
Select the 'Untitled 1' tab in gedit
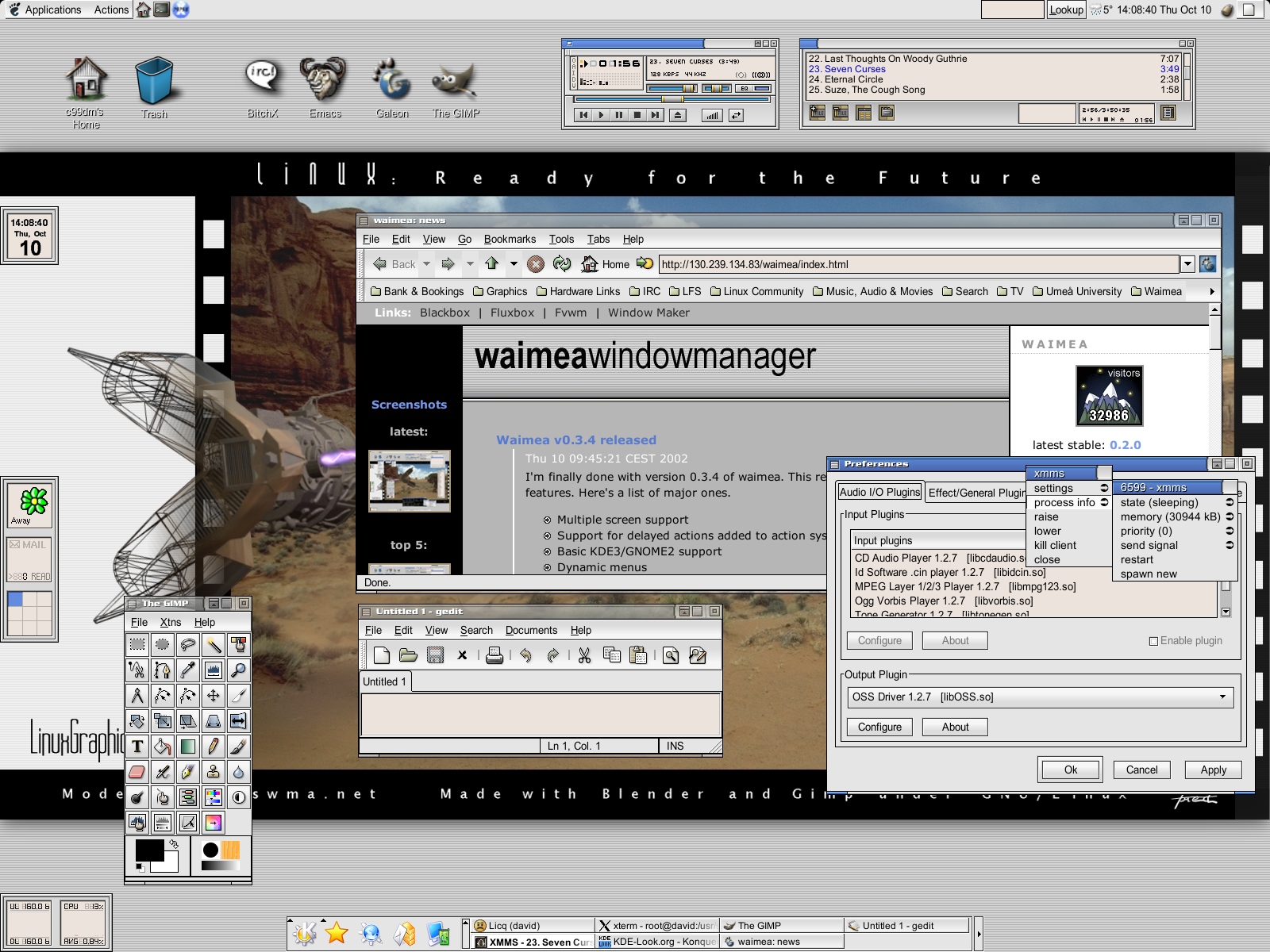pyautogui.click(x=384, y=681)
